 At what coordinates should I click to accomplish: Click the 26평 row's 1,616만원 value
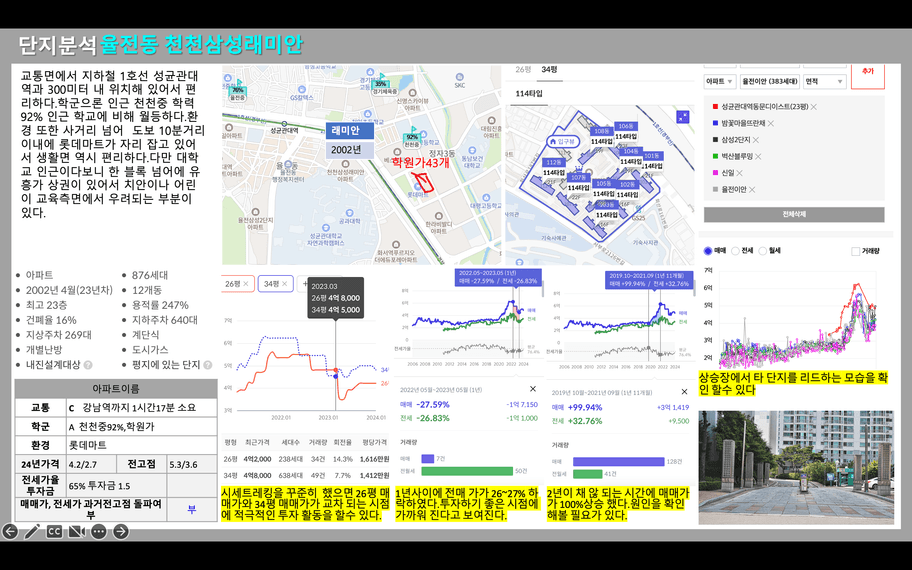[374, 459]
